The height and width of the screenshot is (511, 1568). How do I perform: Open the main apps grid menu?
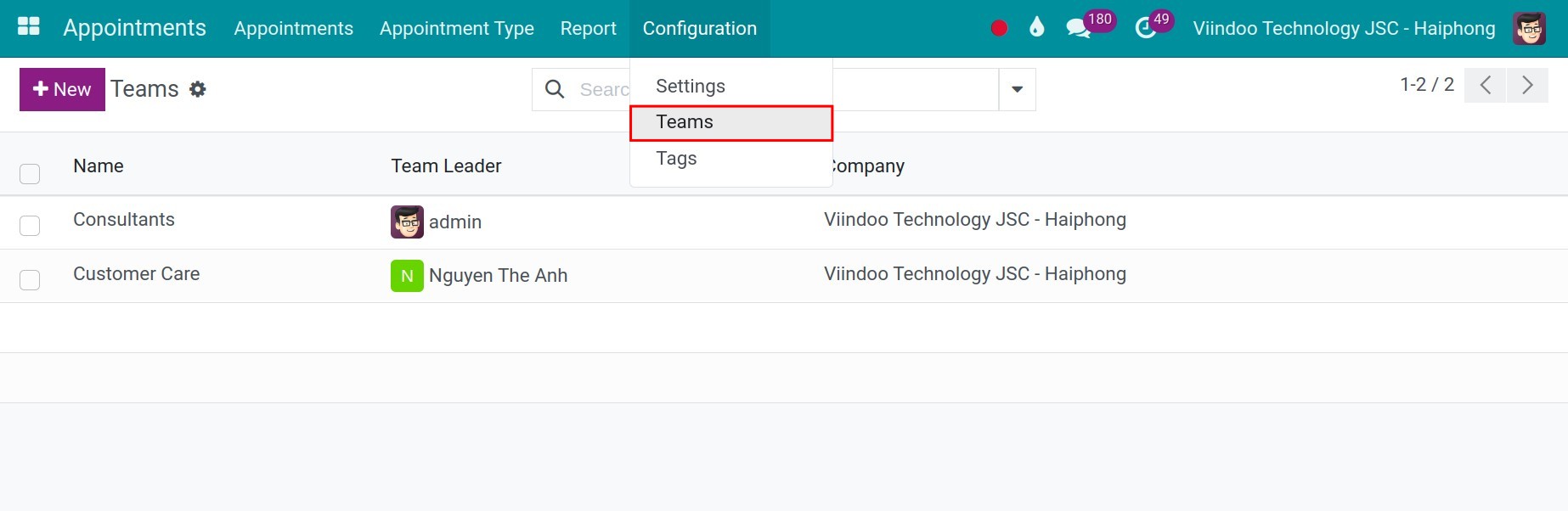[29, 27]
